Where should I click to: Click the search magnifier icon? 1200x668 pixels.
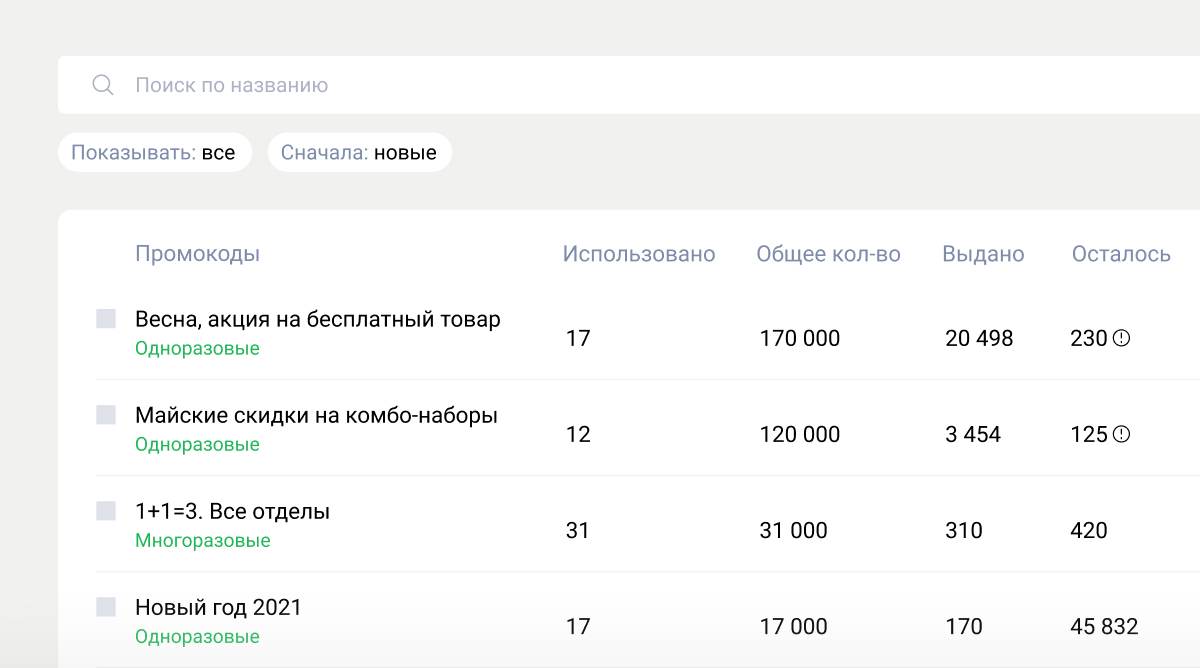point(103,85)
